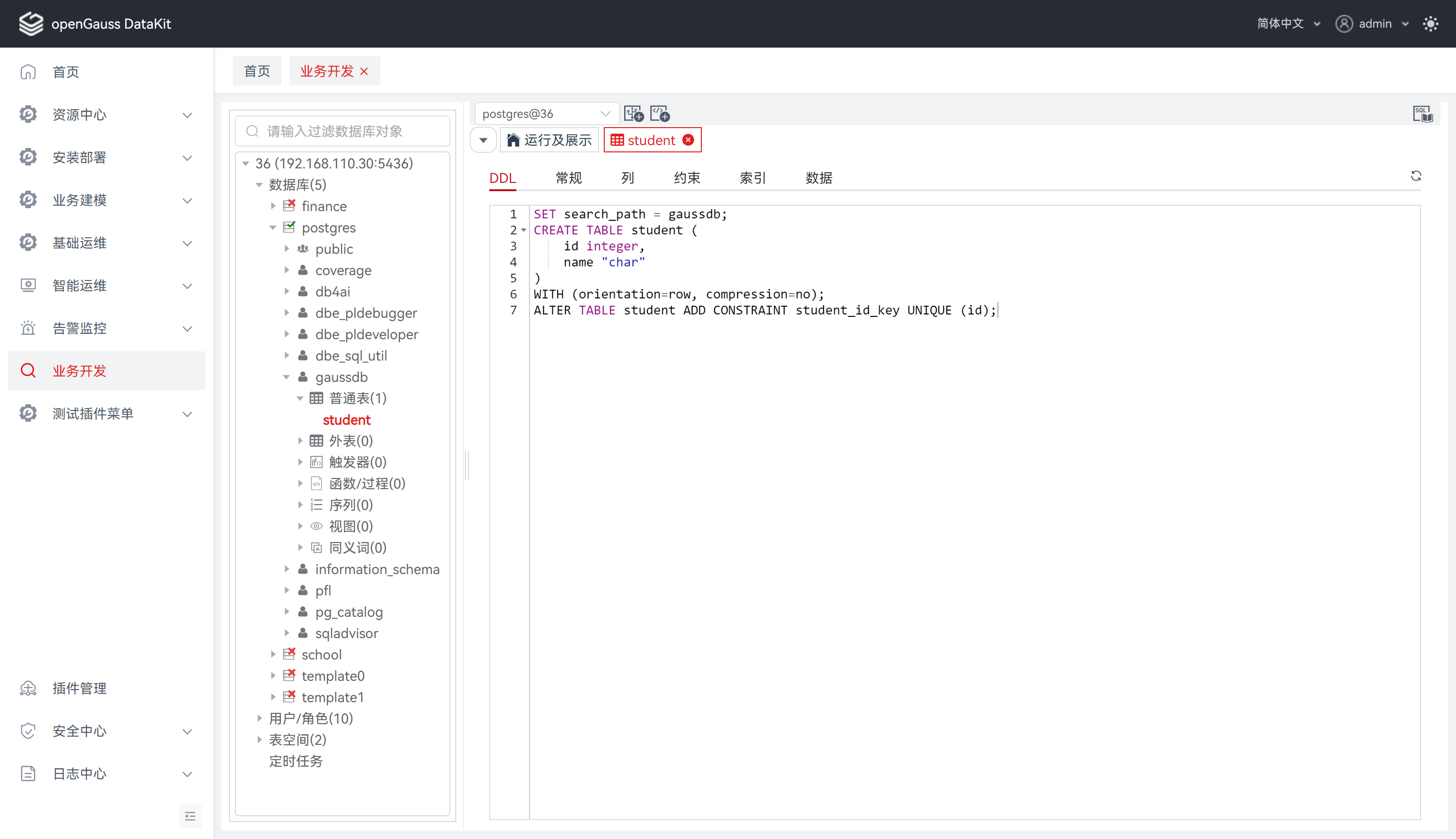The width and height of the screenshot is (1456, 839).
Task: Click the admin user avatar icon
Action: [1344, 24]
